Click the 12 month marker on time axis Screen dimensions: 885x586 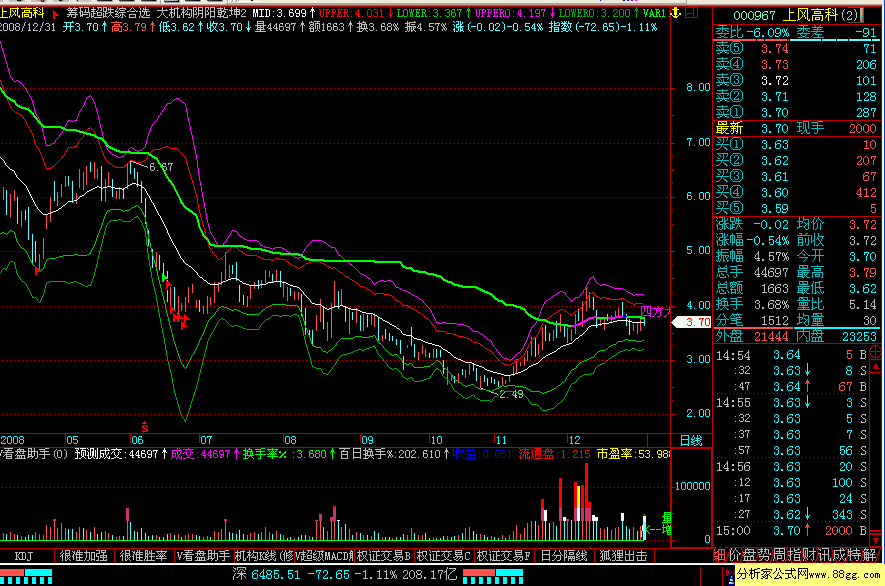574,440
